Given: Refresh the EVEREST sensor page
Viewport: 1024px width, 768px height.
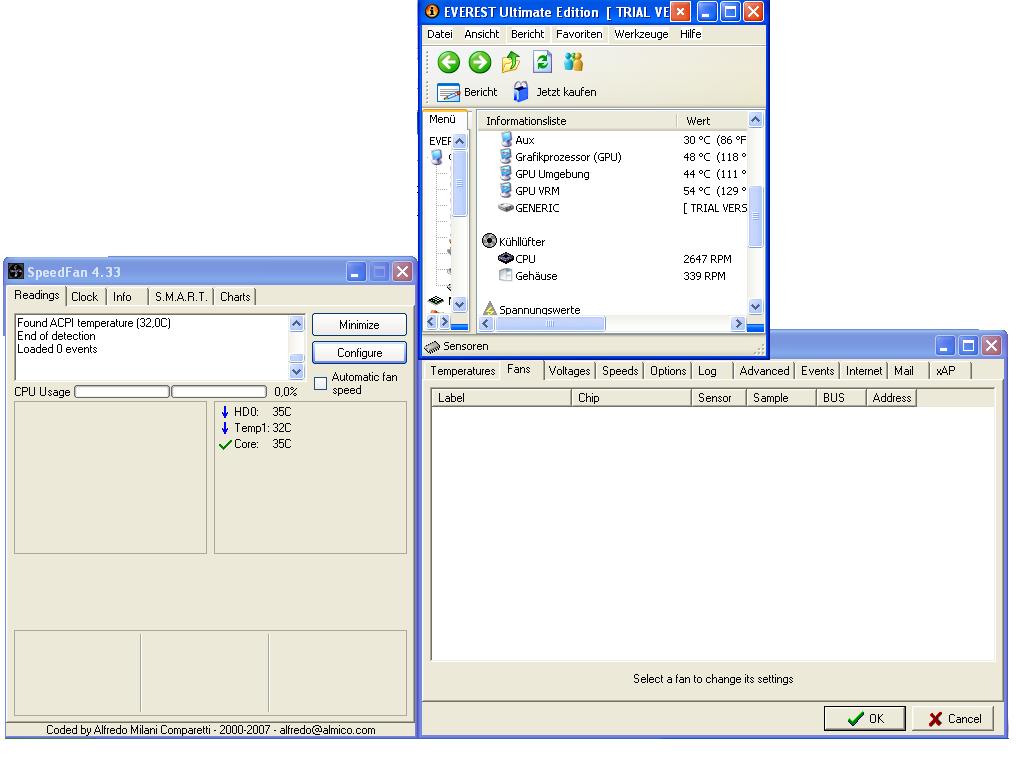Looking at the screenshot, I should pos(542,62).
